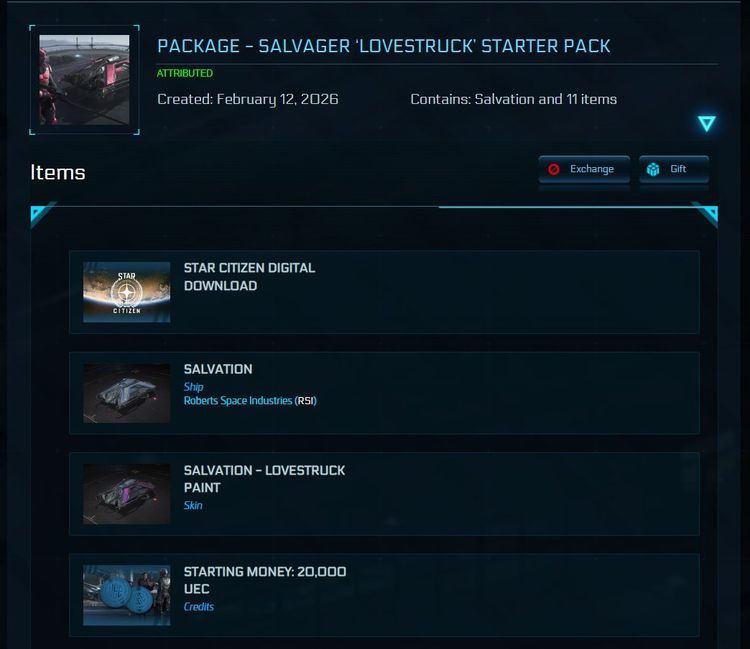Open the Salvation Lovestruck Paint thumbnail

(x=127, y=494)
